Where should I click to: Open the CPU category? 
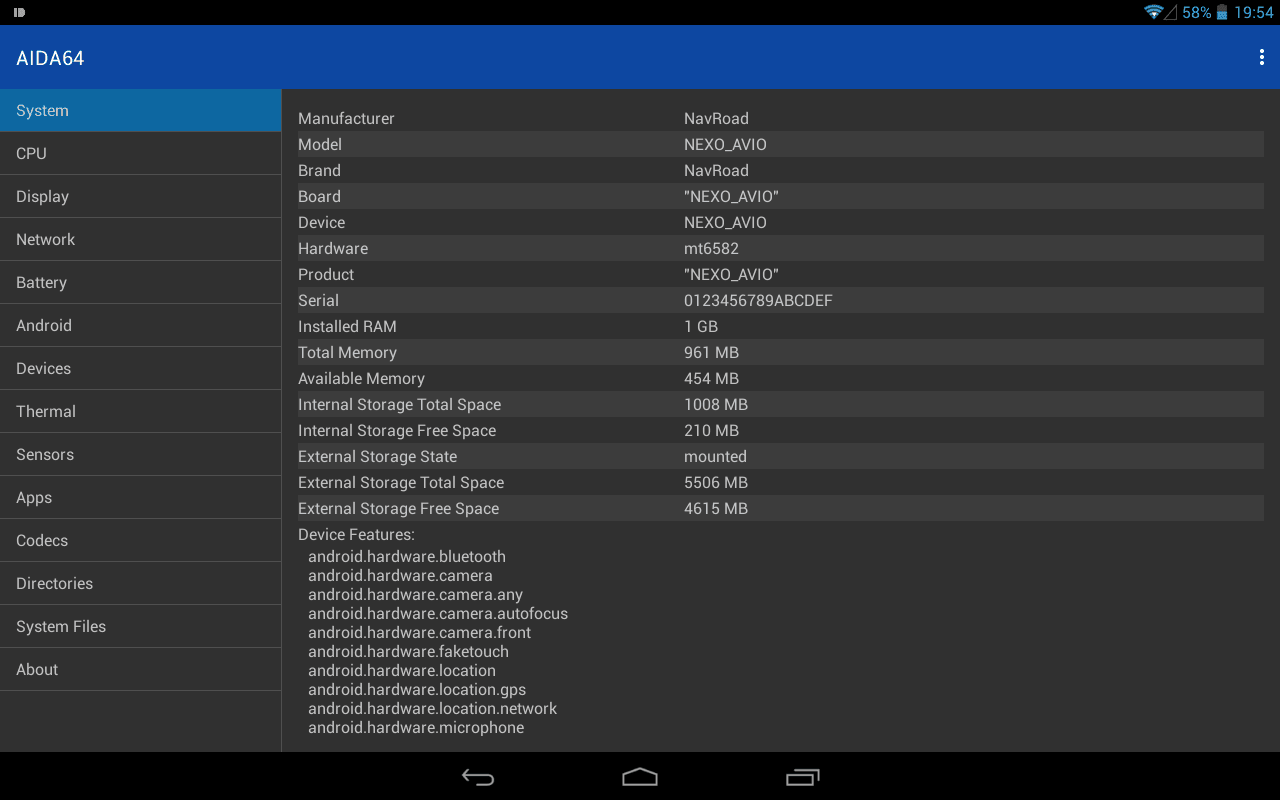141,153
